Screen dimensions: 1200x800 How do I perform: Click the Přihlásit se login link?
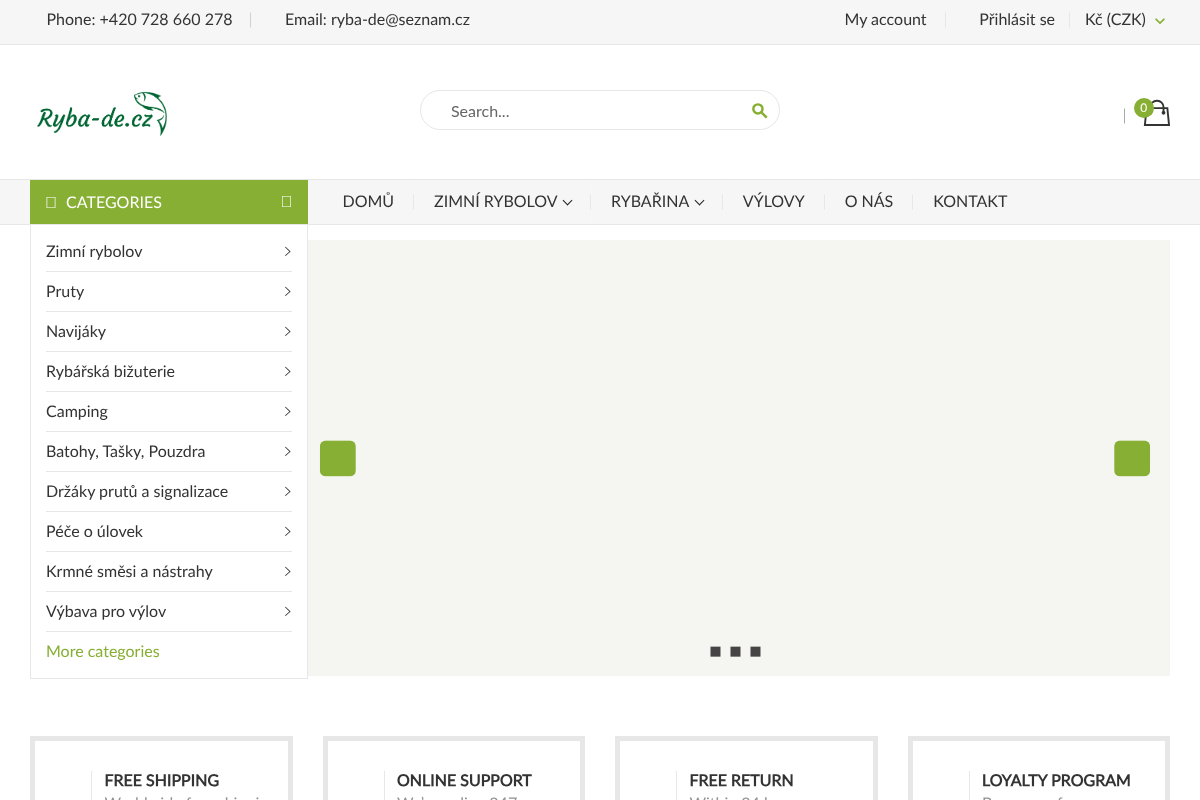pos(1017,19)
